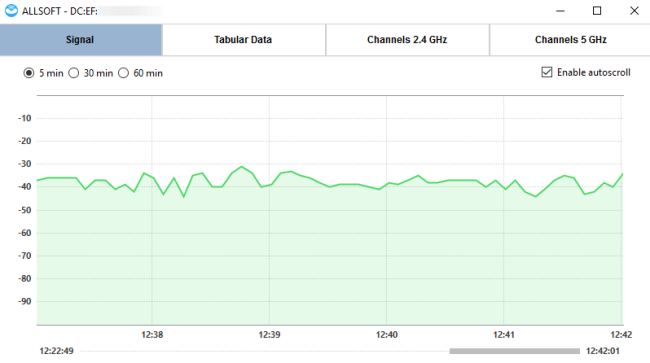
Task: Open the Channels 2.4 GHz tab
Action: [x=407, y=40]
